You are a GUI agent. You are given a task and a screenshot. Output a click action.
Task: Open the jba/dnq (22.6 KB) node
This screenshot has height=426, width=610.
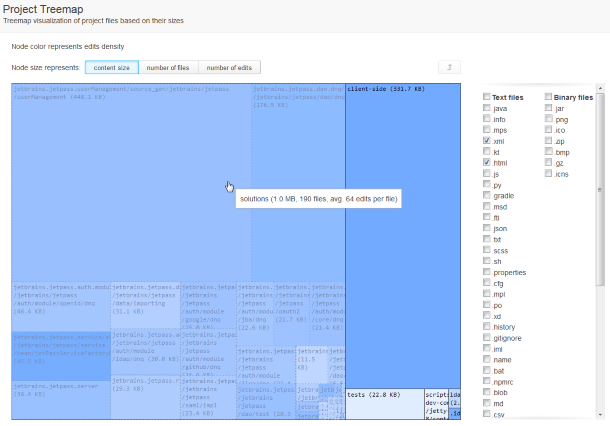tap(255, 314)
